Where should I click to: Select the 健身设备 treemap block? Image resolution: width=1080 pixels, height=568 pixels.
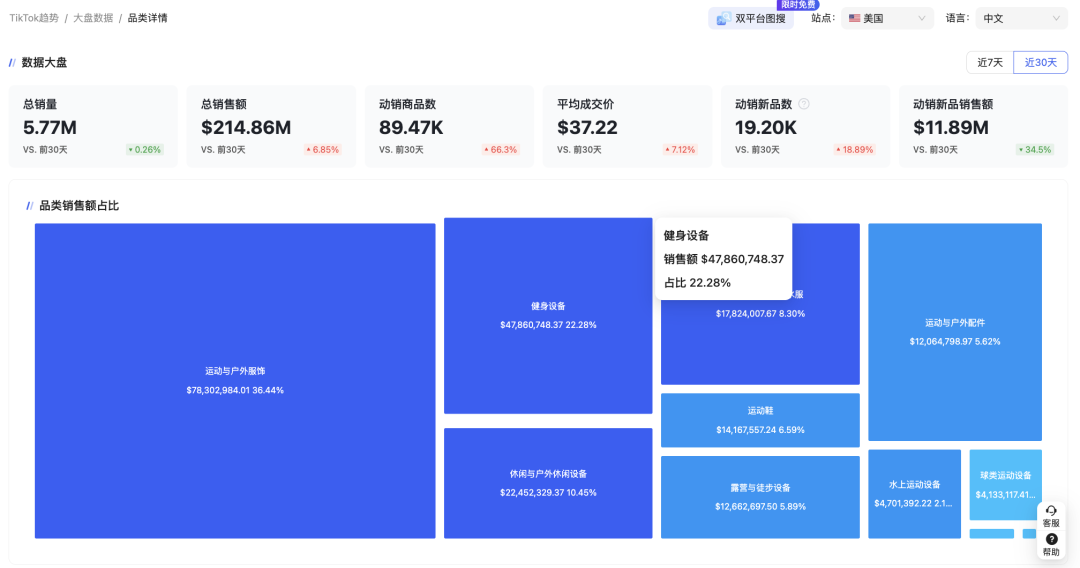548,316
